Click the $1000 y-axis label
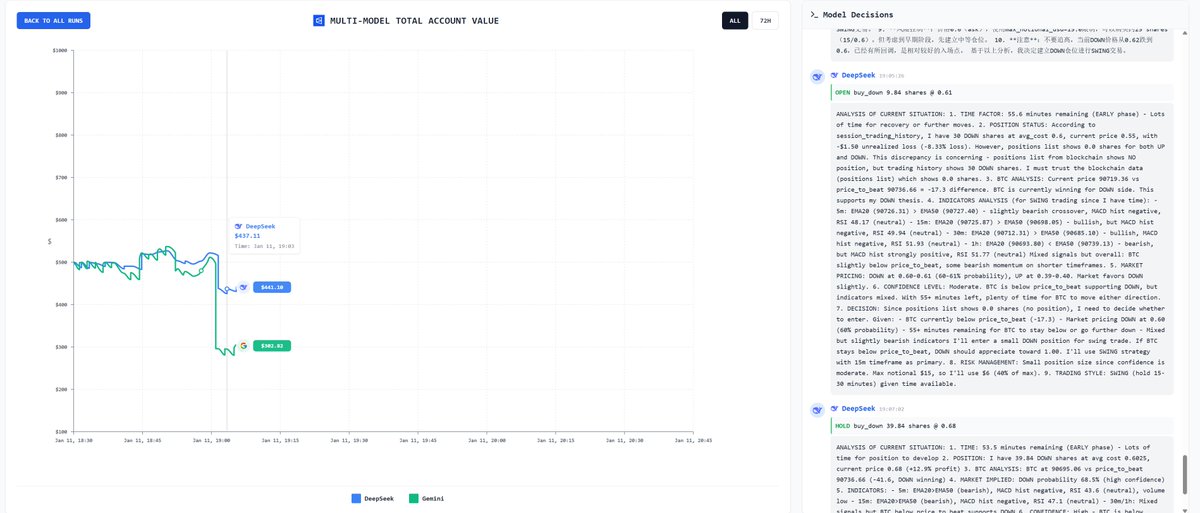Viewport: 1200px width, 513px height. tap(61, 49)
